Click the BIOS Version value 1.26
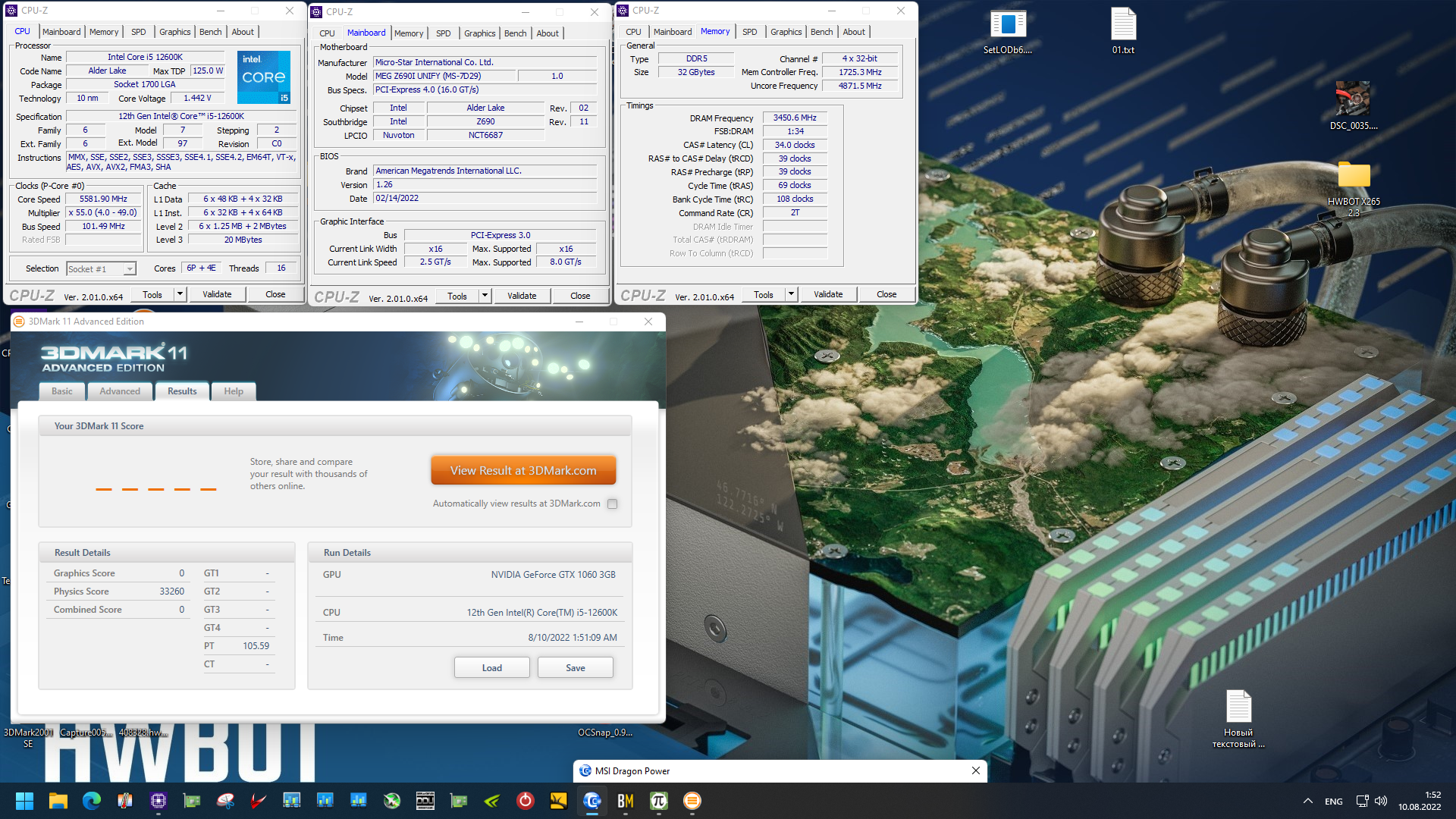Image resolution: width=1456 pixels, height=819 pixels. [x=485, y=184]
